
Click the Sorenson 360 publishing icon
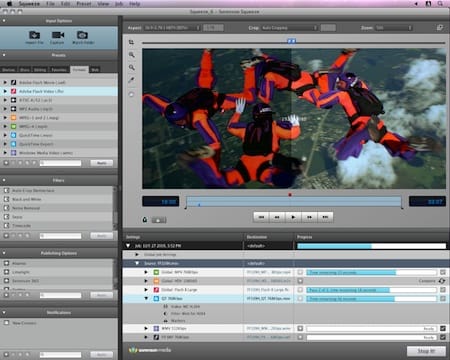(x=6, y=281)
